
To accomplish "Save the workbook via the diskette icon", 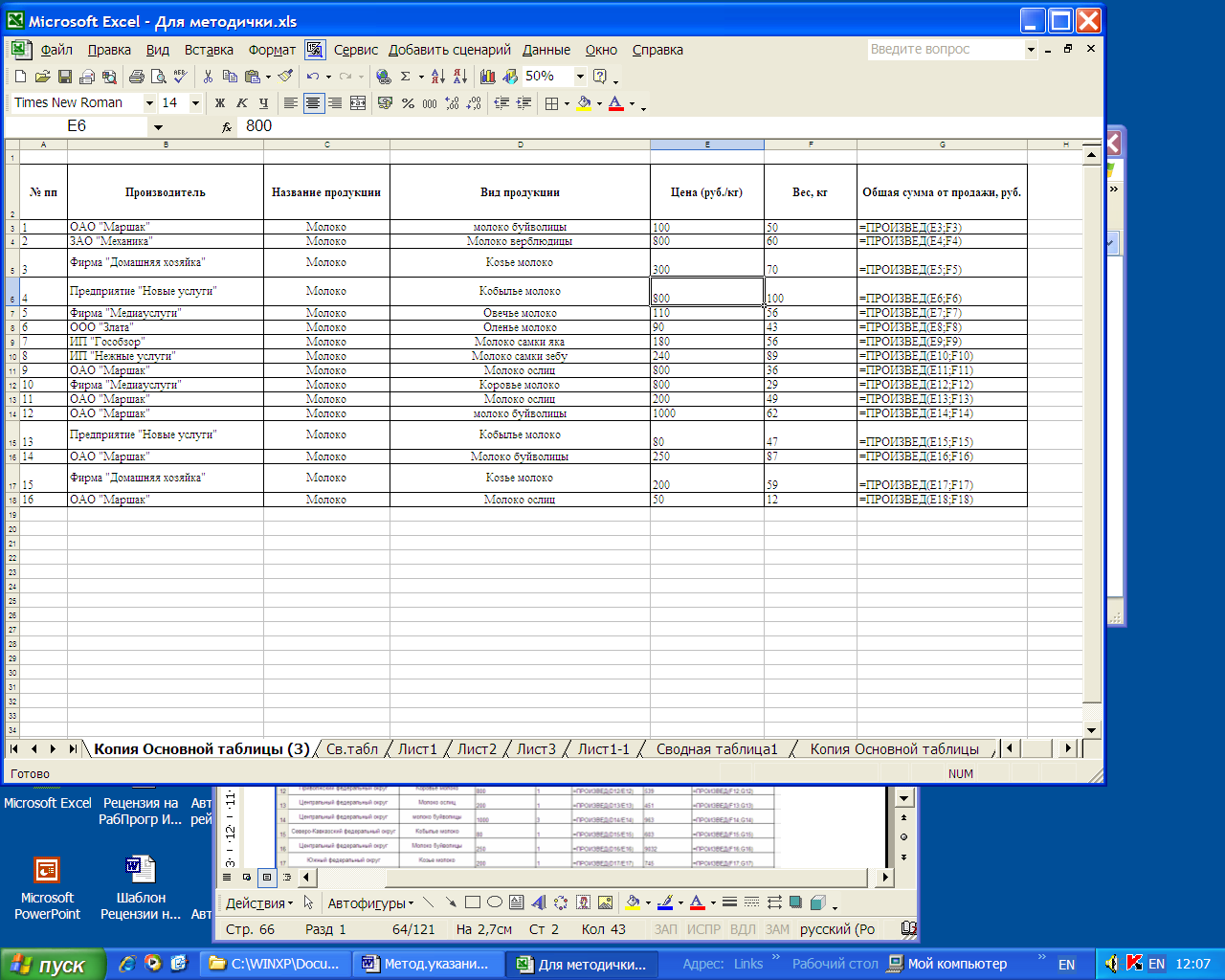I will pos(65,77).
